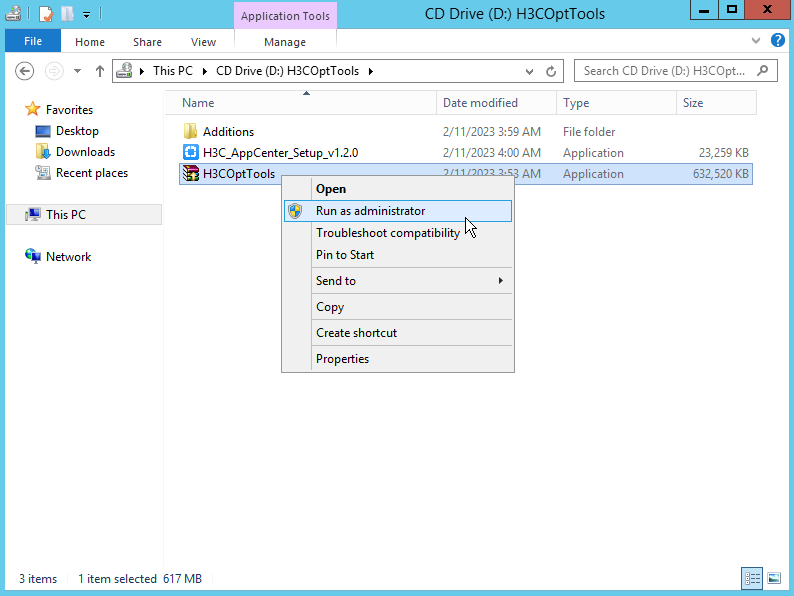Open the Manage tab under Application Tools
This screenshot has height=596, width=794.
pyautogui.click(x=285, y=42)
